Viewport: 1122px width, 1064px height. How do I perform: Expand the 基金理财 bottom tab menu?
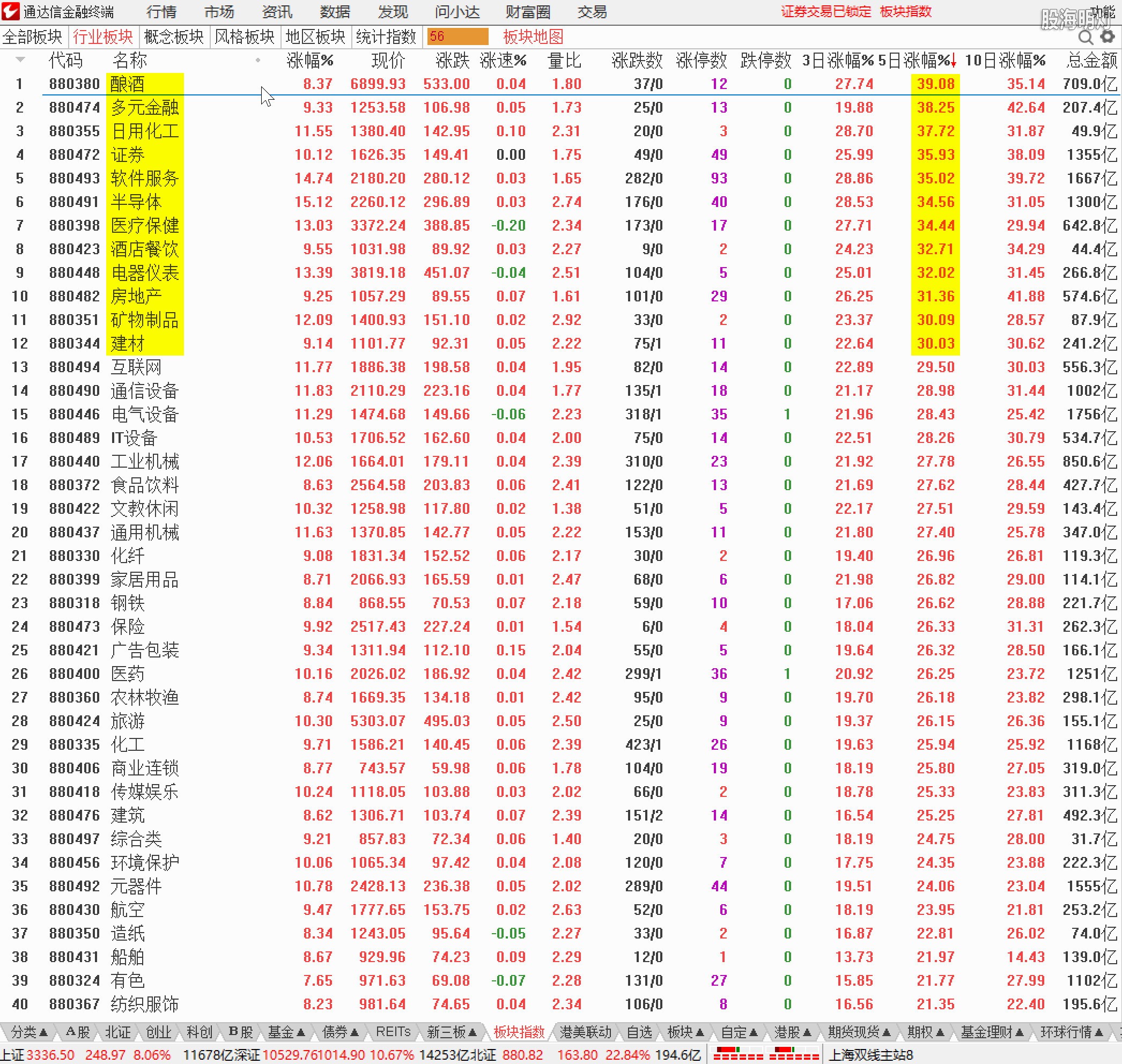(x=992, y=1032)
